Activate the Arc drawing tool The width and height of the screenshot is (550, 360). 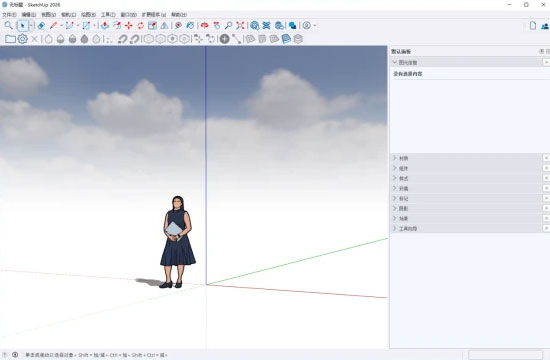coord(69,26)
